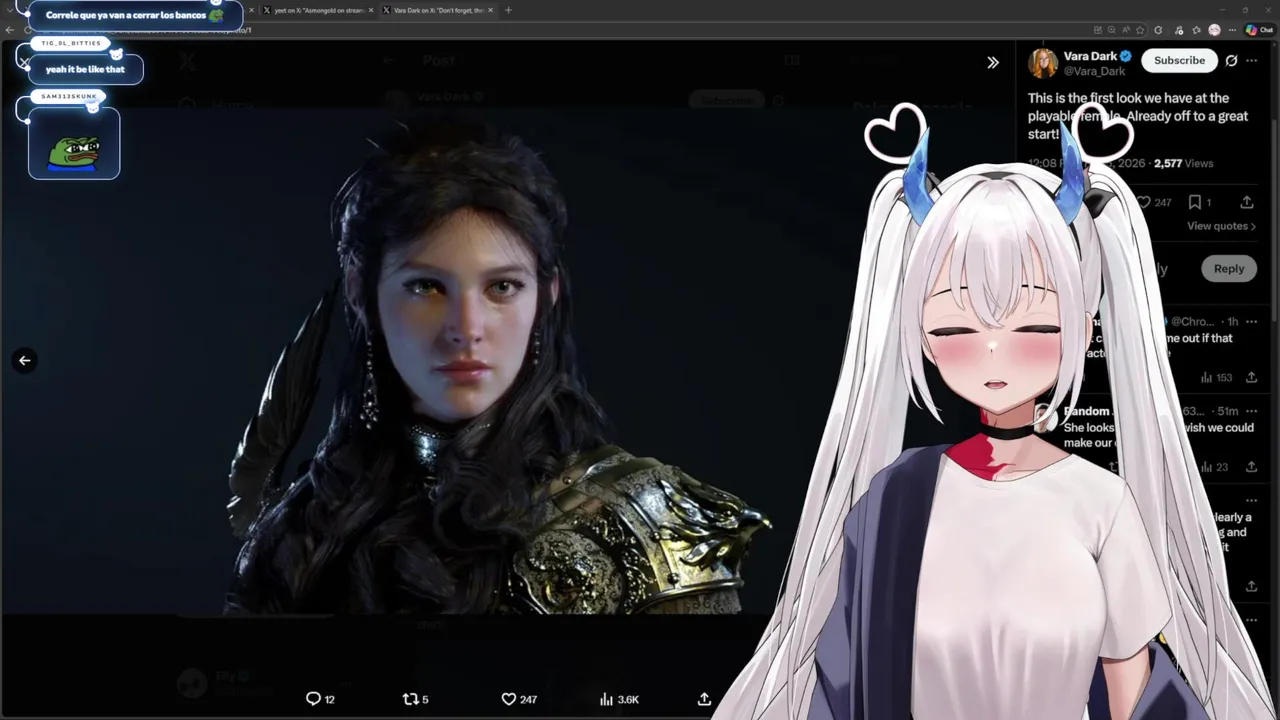
Task: Click the share icon below the image
Action: click(x=704, y=699)
